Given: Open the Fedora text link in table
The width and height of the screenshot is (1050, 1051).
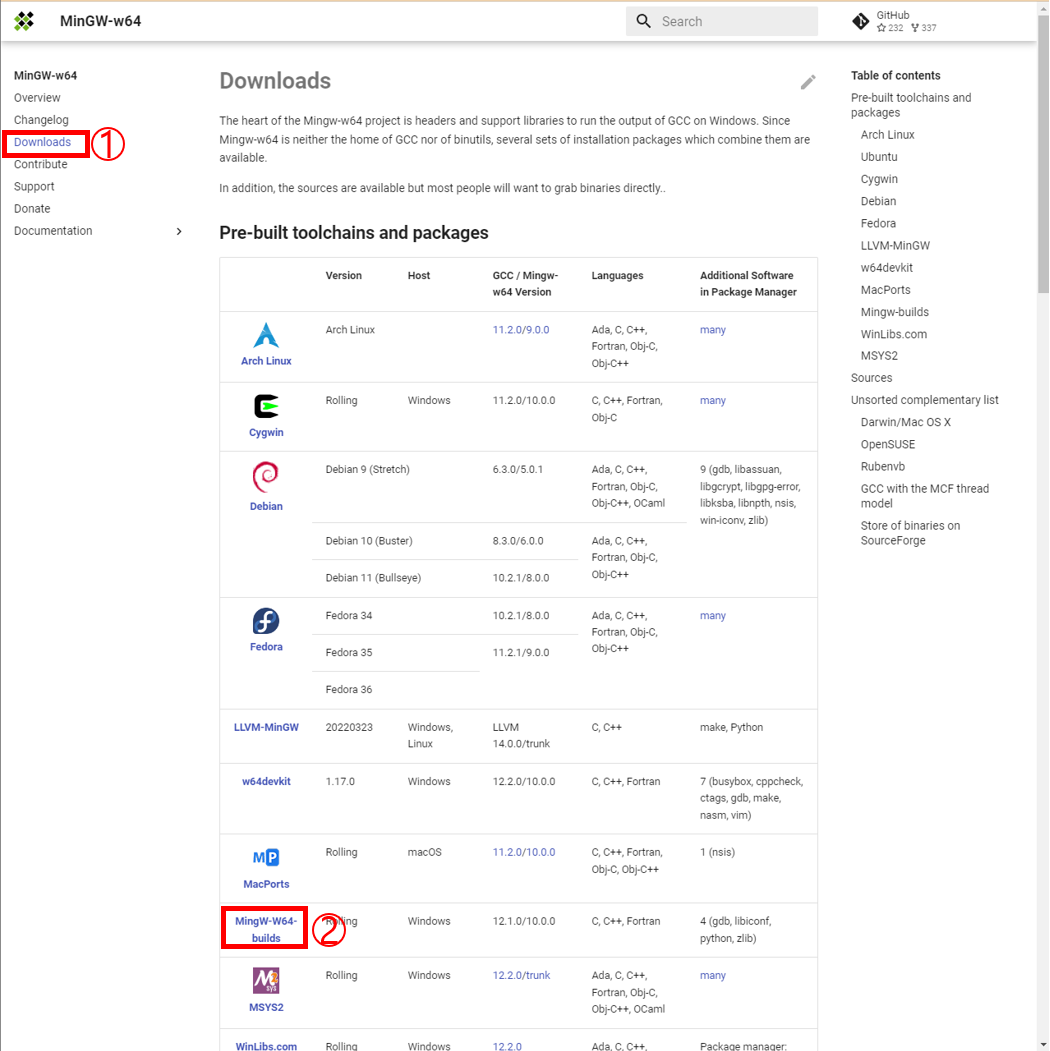Looking at the screenshot, I should [266, 647].
